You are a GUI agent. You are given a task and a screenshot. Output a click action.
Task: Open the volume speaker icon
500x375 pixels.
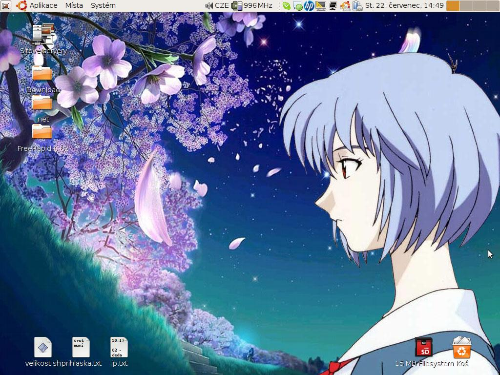coord(209,6)
